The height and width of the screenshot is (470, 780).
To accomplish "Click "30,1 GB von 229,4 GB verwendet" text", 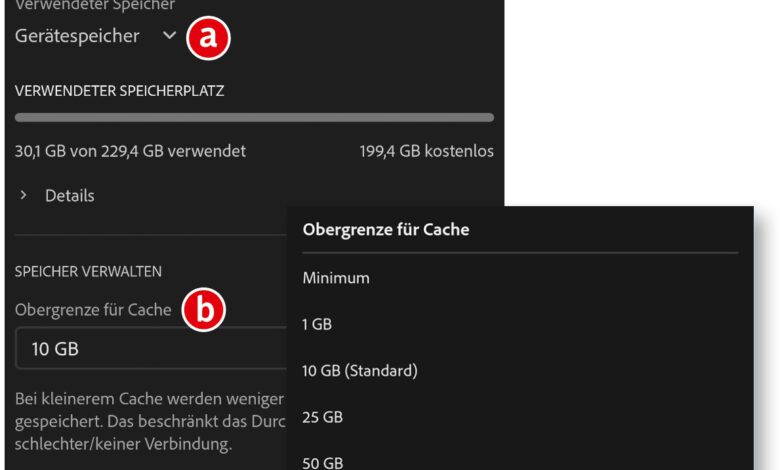I will coord(130,152).
